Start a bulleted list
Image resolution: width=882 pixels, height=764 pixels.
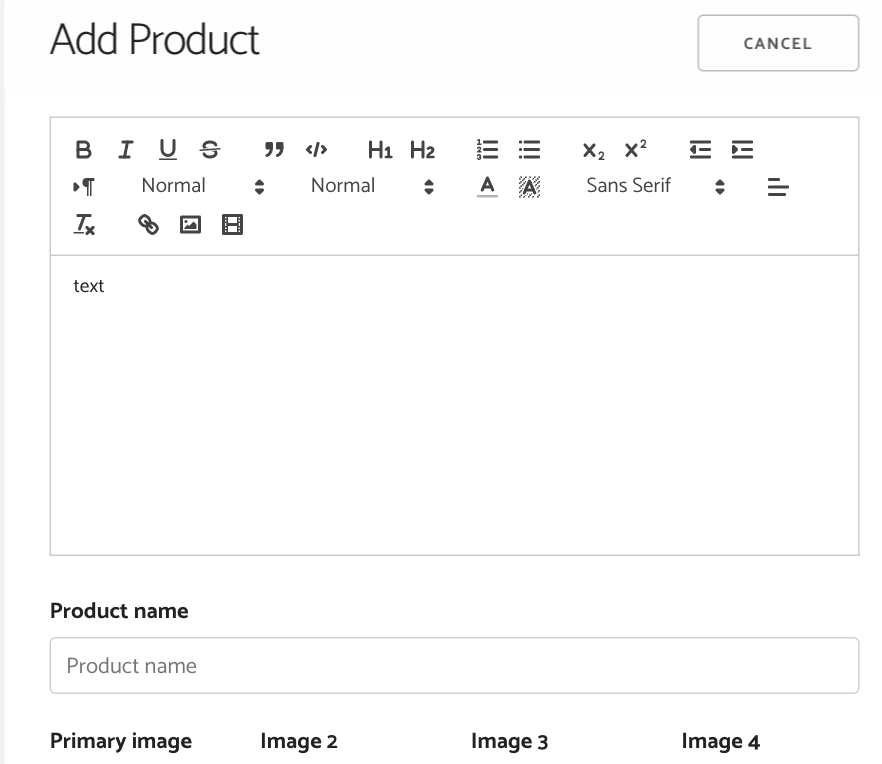tap(529, 150)
